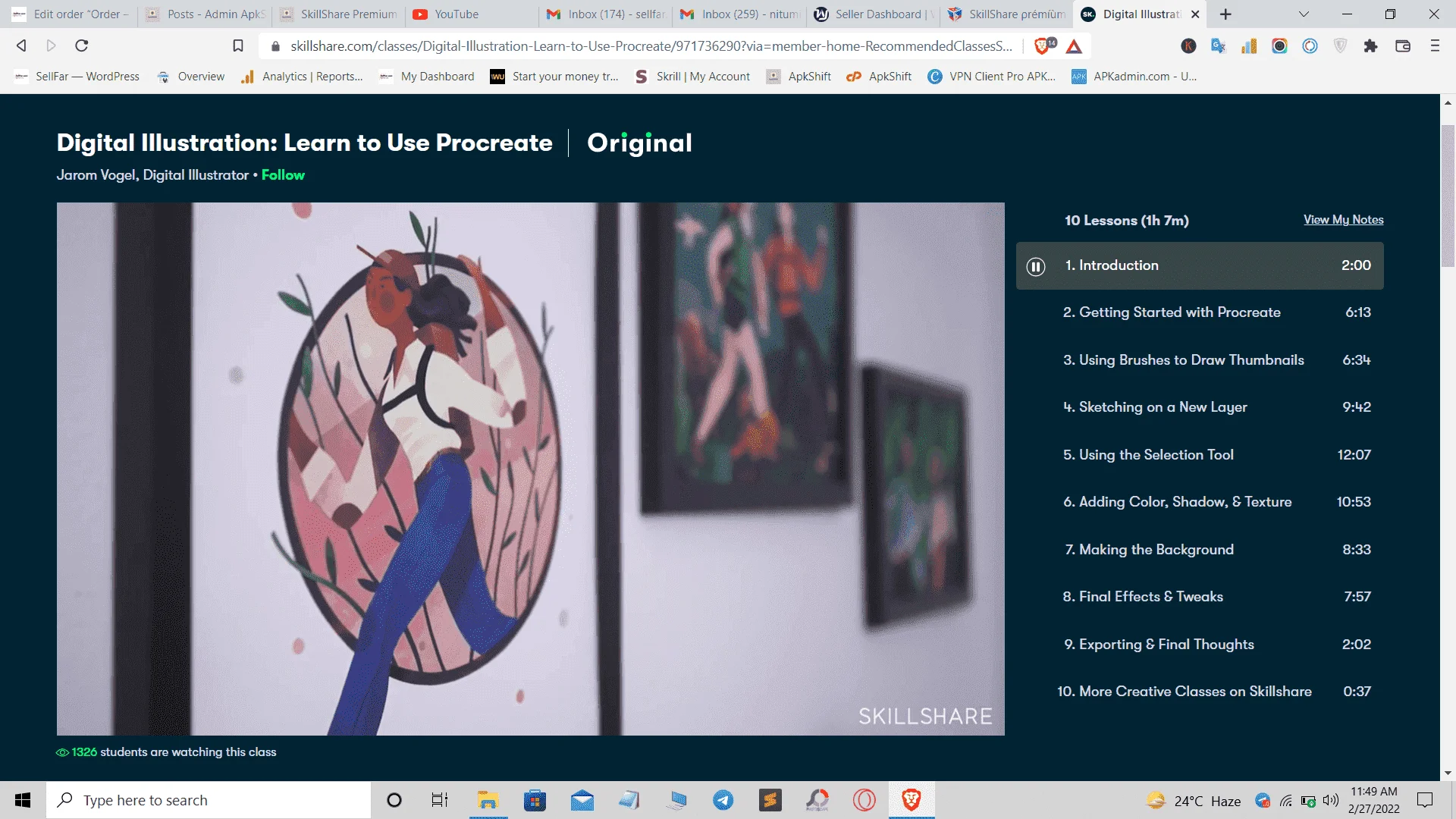Image resolution: width=1456 pixels, height=819 pixels.
Task: Open the browser main menu
Action: click(x=1435, y=46)
